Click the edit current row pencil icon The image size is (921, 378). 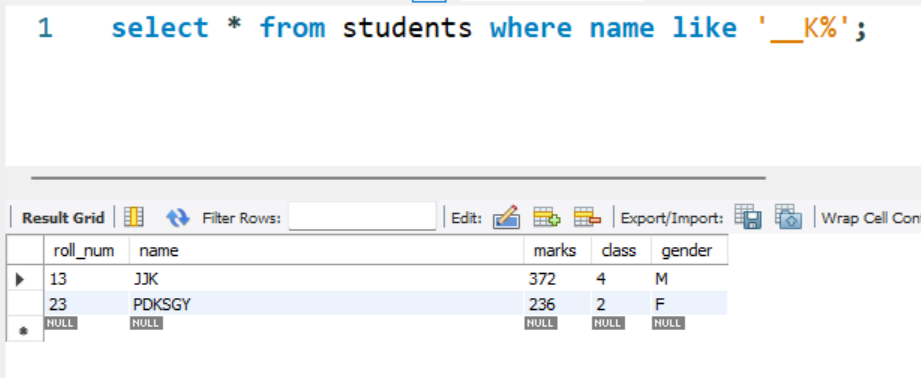point(506,217)
